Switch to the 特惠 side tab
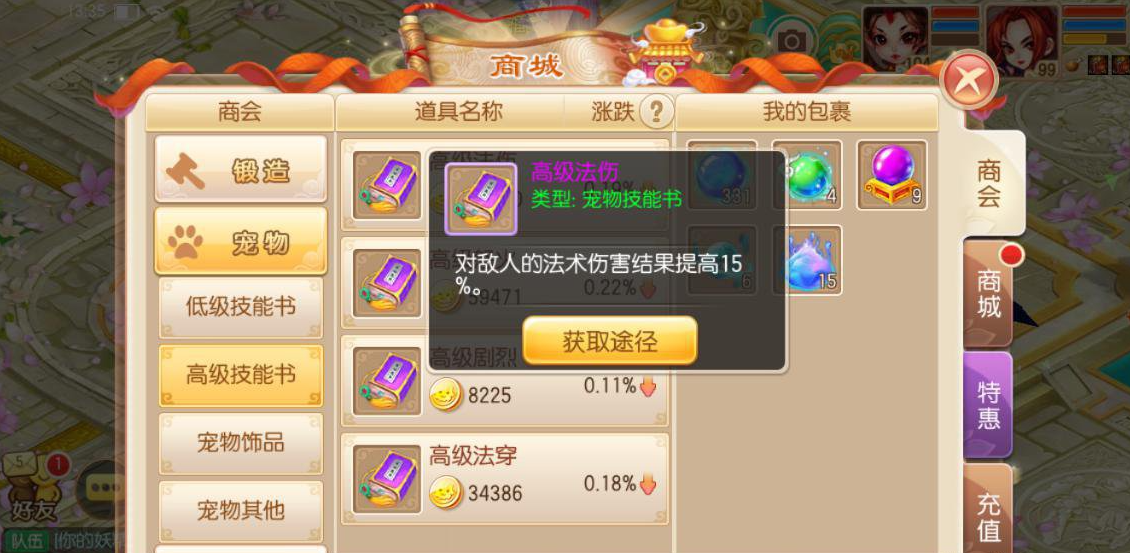Screen dimensions: 1130x553 click(989, 405)
